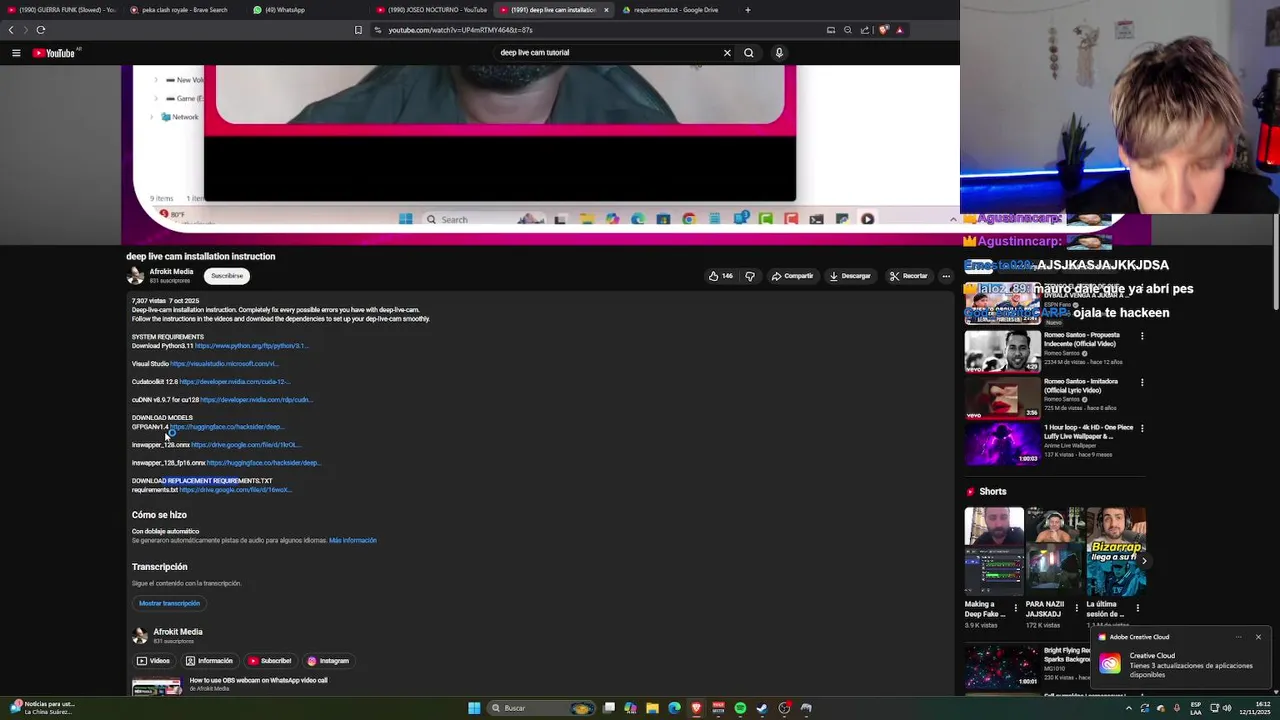The height and width of the screenshot is (720, 1280).
Task: Click the Compartir share button
Action: click(792, 276)
